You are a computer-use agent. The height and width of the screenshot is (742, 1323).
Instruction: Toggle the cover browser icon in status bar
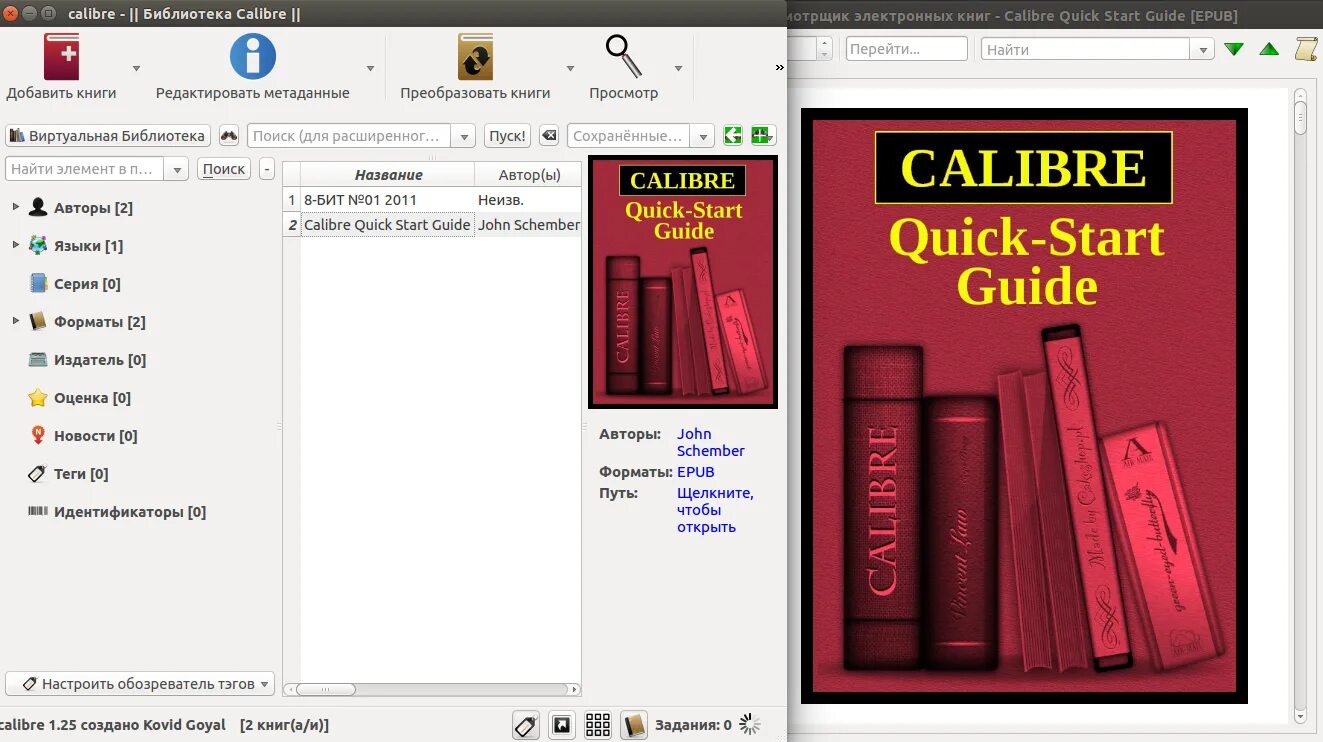coord(562,725)
